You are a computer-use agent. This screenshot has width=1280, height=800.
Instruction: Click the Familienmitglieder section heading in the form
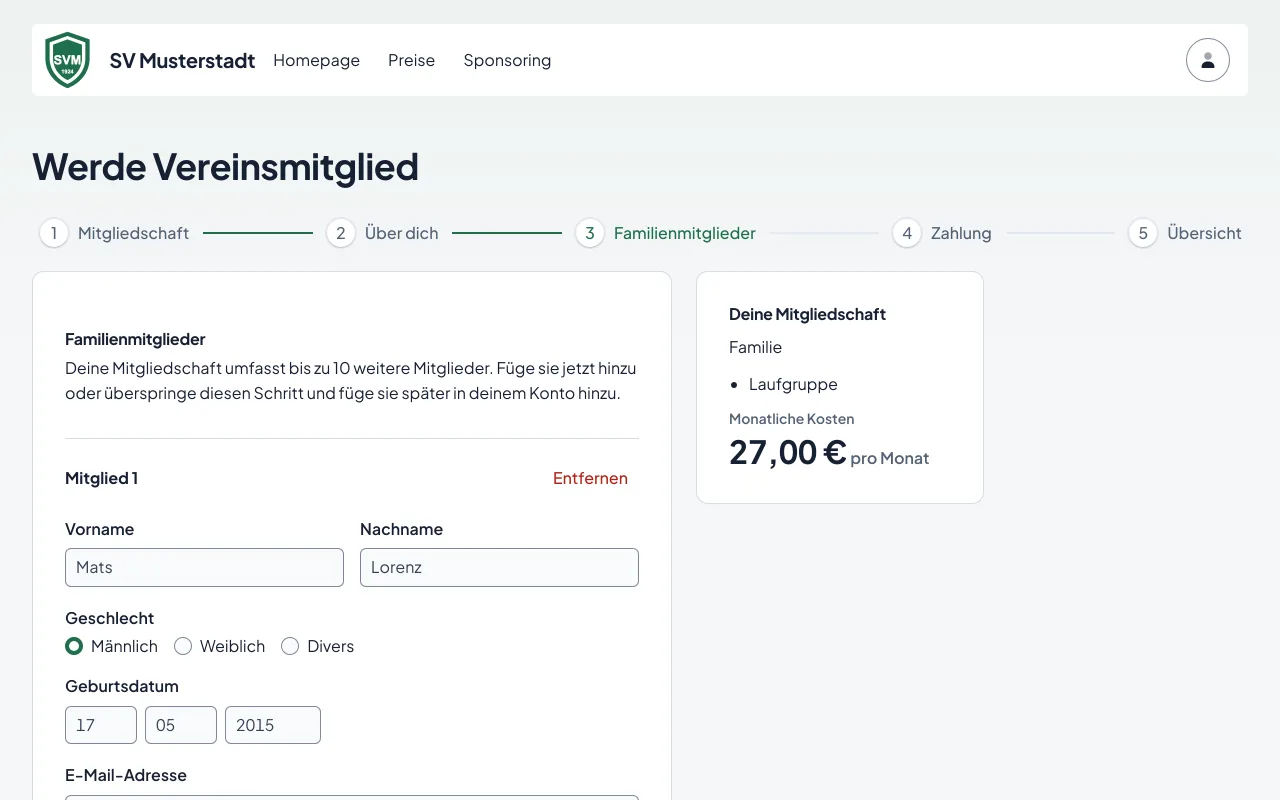[x=135, y=339]
